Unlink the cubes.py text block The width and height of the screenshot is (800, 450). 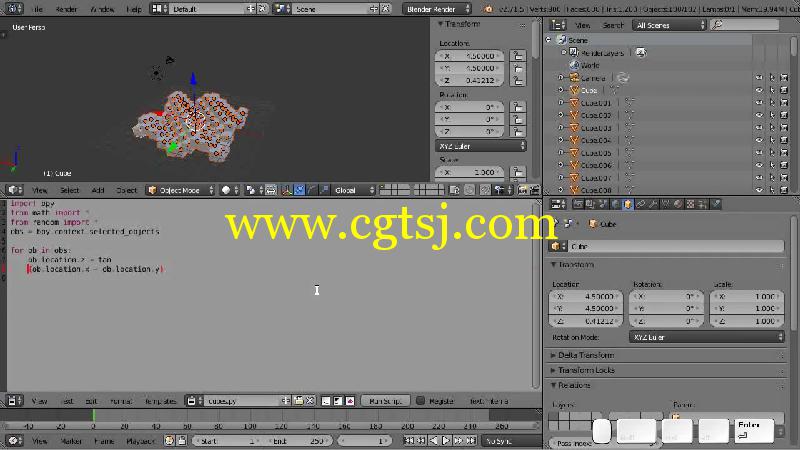point(310,401)
